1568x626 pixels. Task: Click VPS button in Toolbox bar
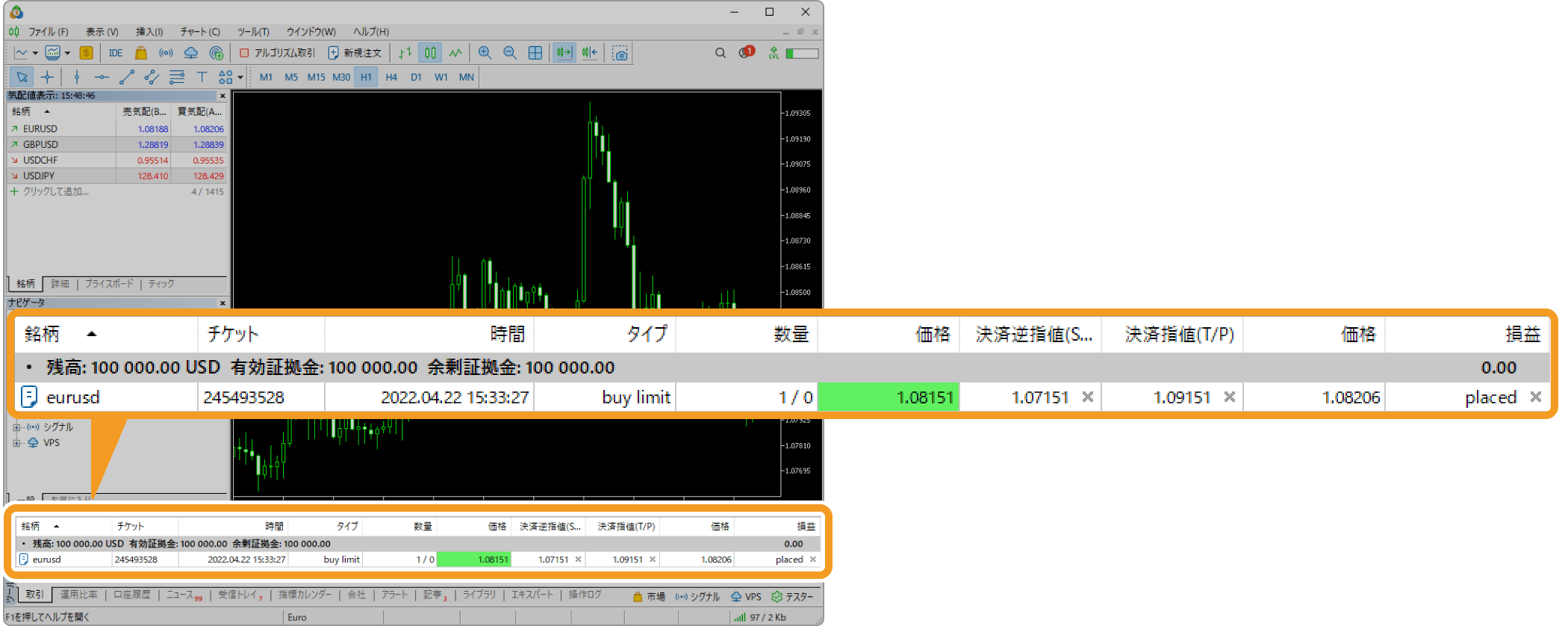point(746,596)
